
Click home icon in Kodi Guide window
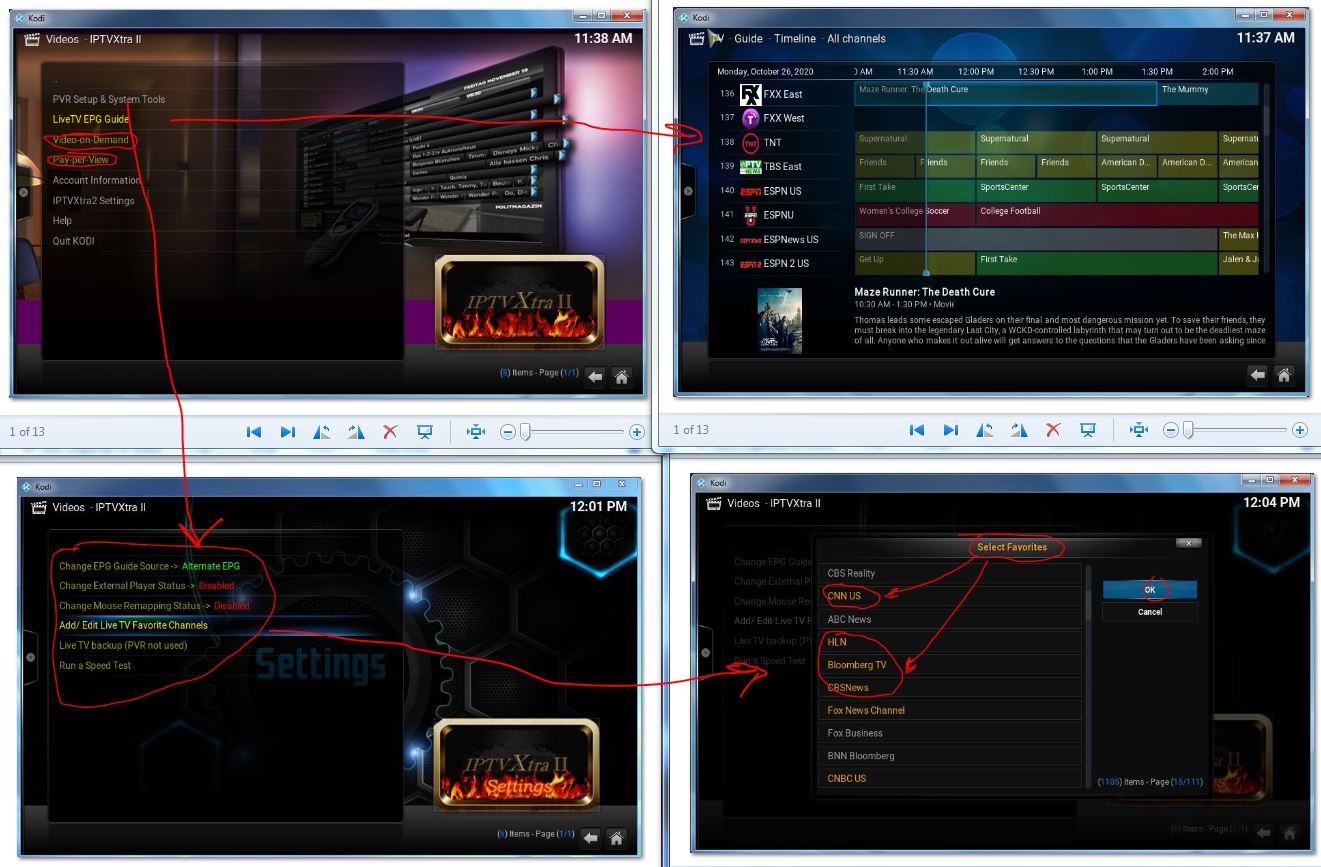[x=1284, y=374]
